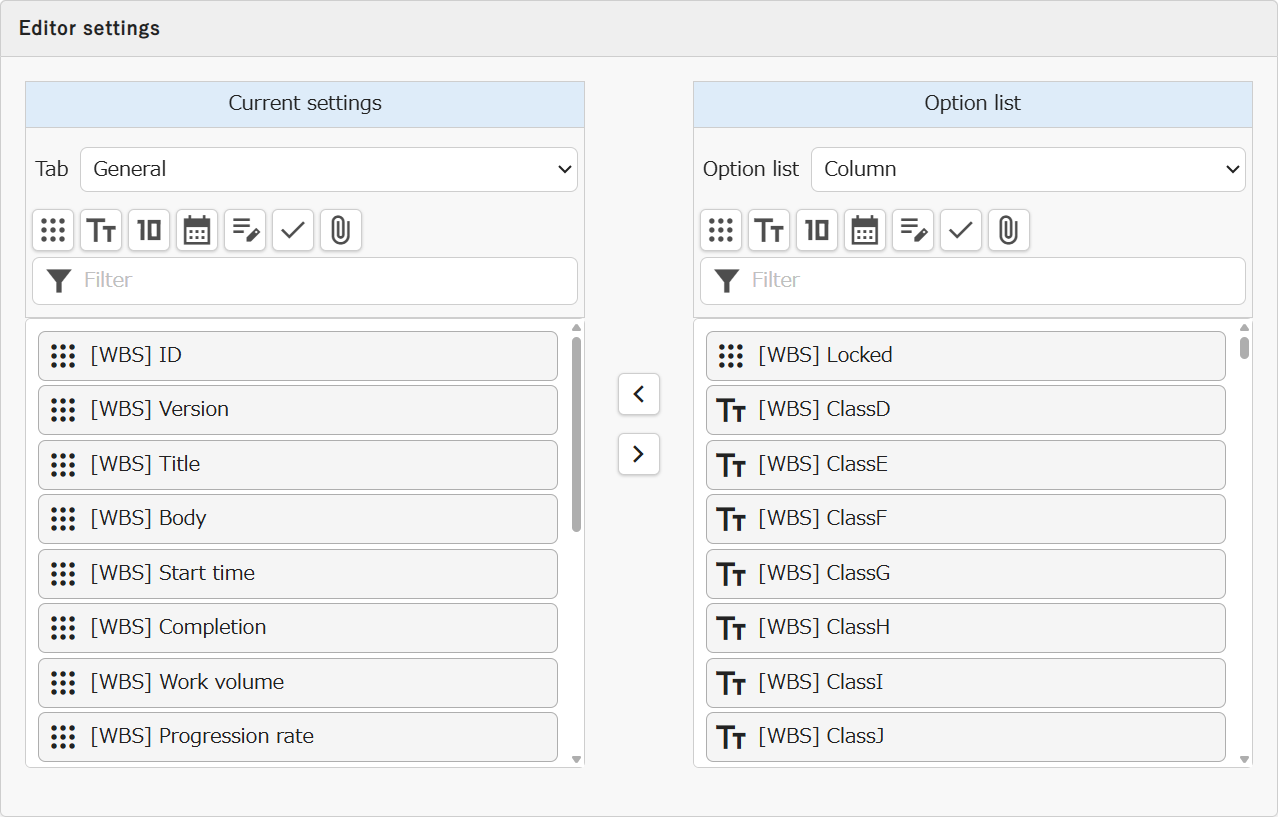Click drag-handle icon of [WBS] Locked row
The width and height of the screenshot is (1278, 817).
pyautogui.click(x=731, y=356)
